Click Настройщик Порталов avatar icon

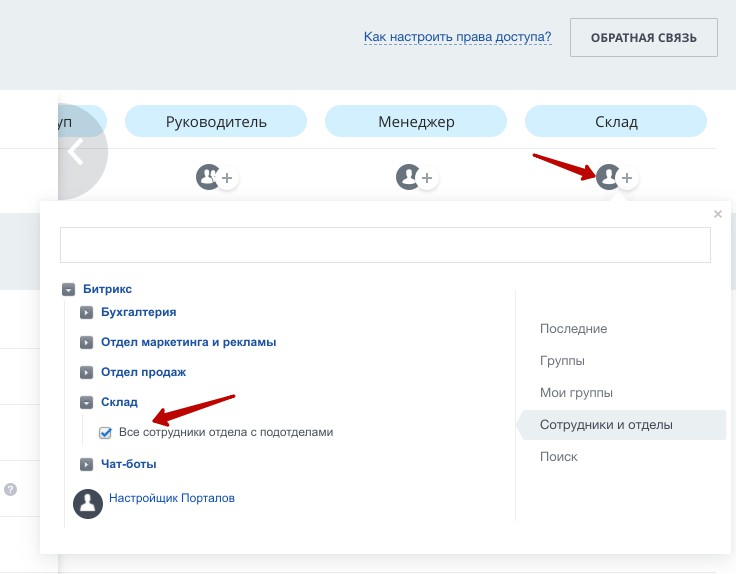[x=88, y=504]
